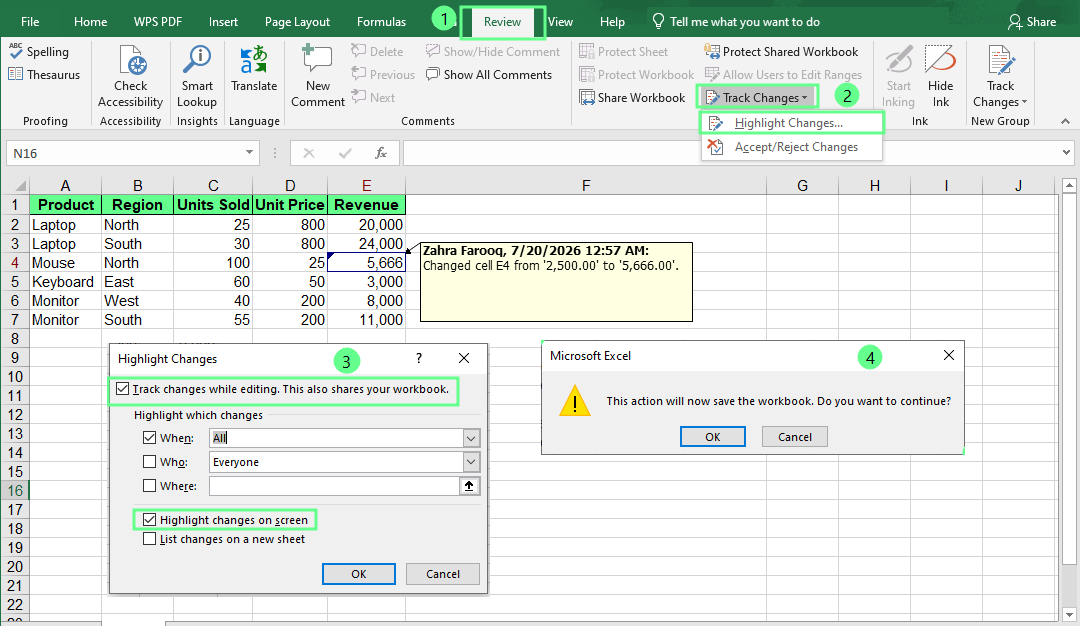Screen dimensions: 1080x626
Task: Click Hide Ink
Action: [x=940, y=76]
